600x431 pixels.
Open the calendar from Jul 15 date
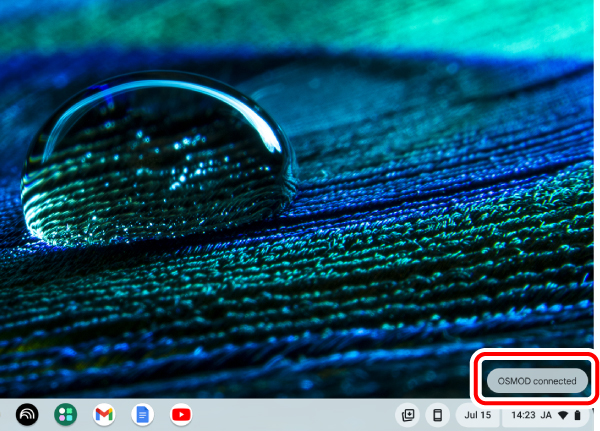(477, 414)
